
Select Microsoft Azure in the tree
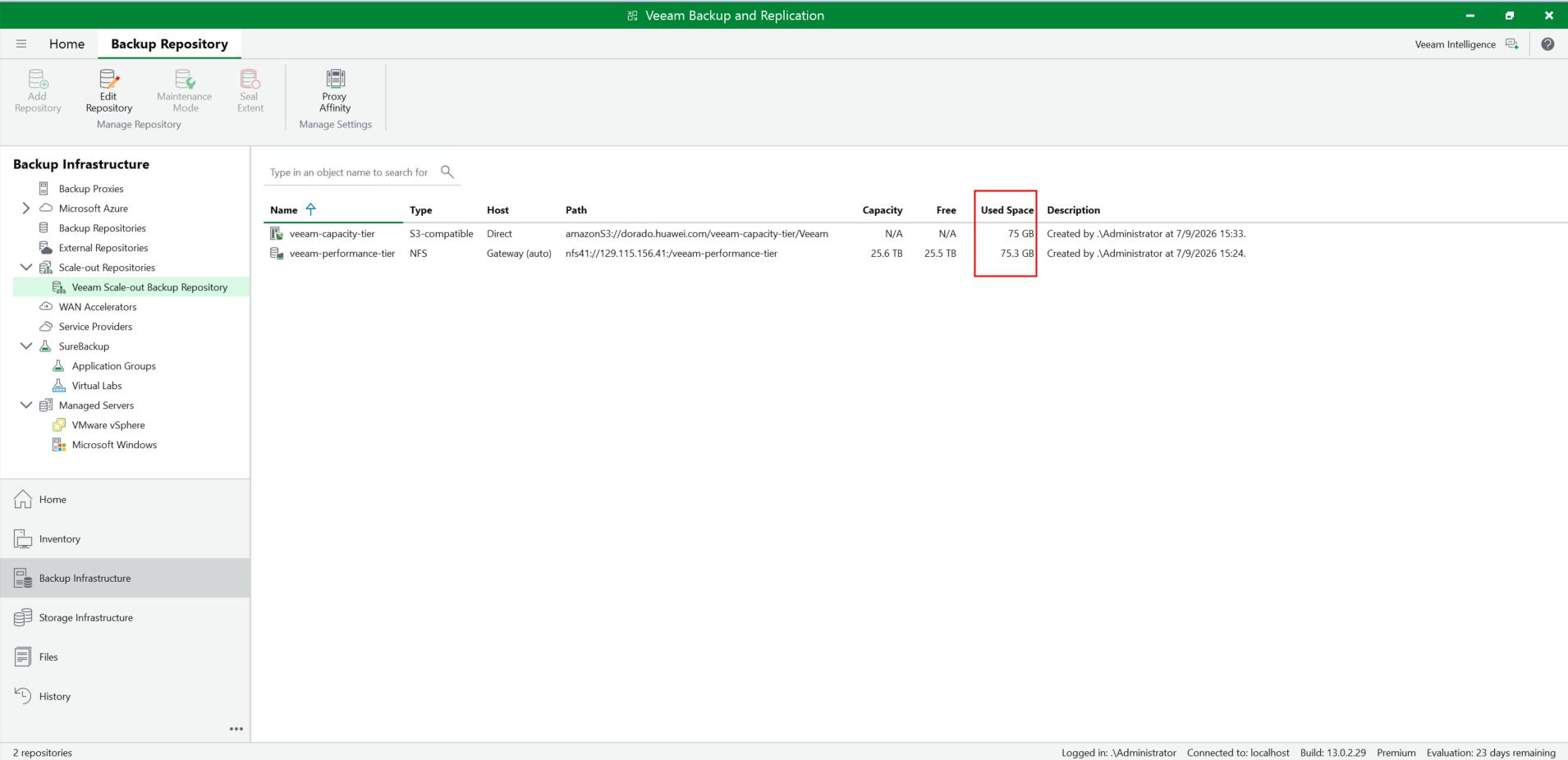click(94, 208)
